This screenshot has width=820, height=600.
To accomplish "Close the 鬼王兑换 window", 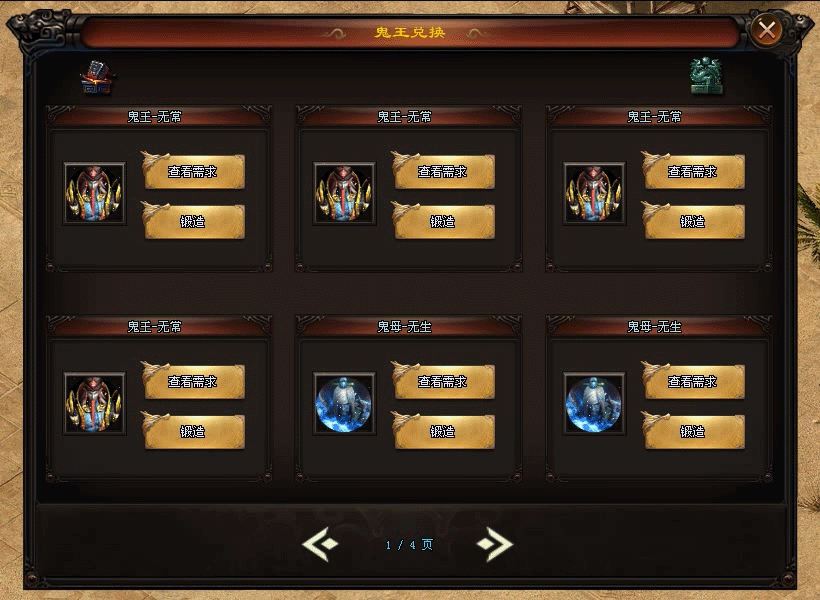I will (767, 30).
